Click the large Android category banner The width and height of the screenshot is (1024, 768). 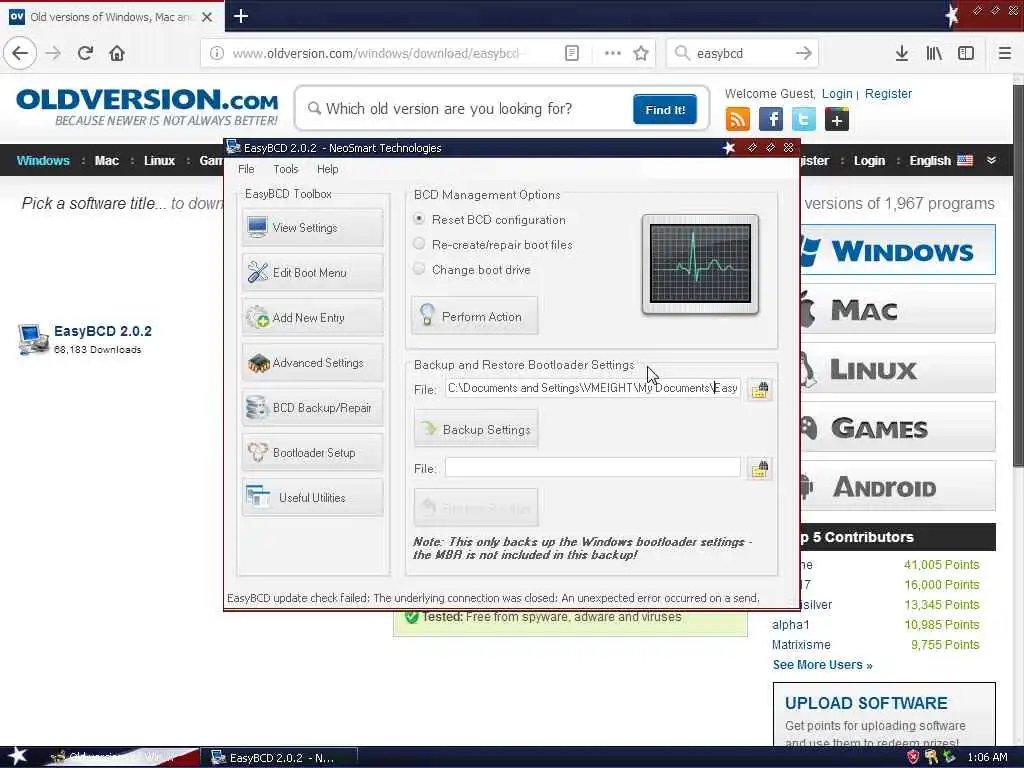pyautogui.click(x=898, y=486)
